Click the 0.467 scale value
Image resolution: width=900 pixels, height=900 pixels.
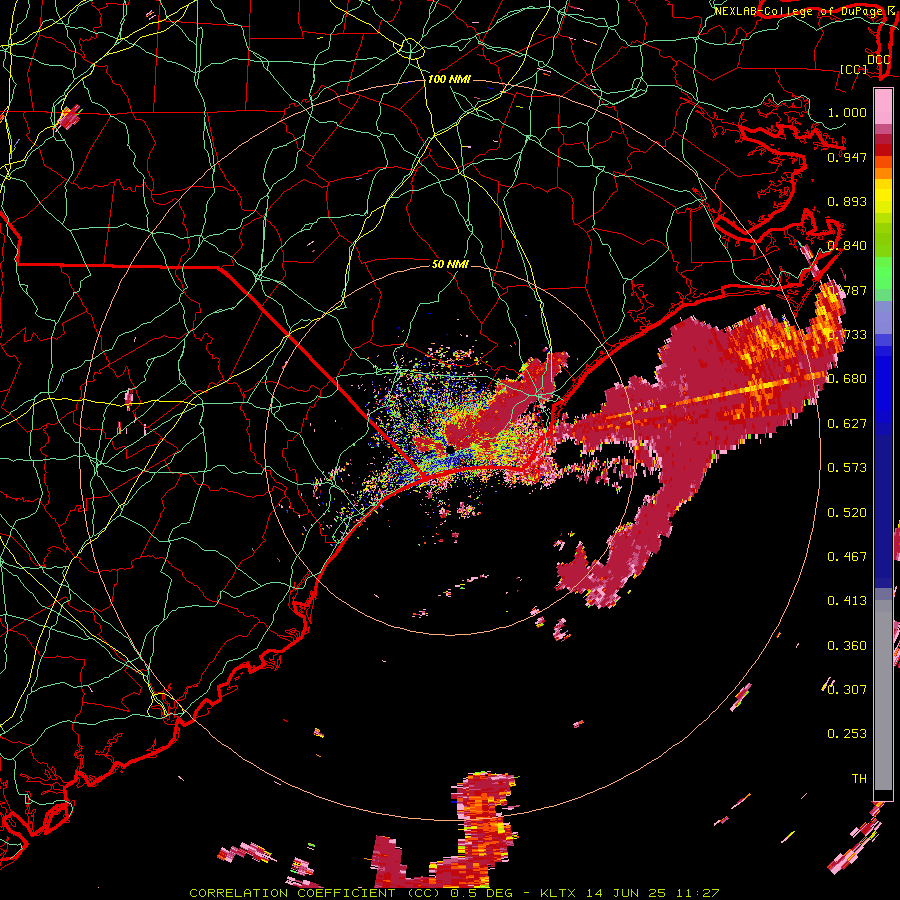847,557
